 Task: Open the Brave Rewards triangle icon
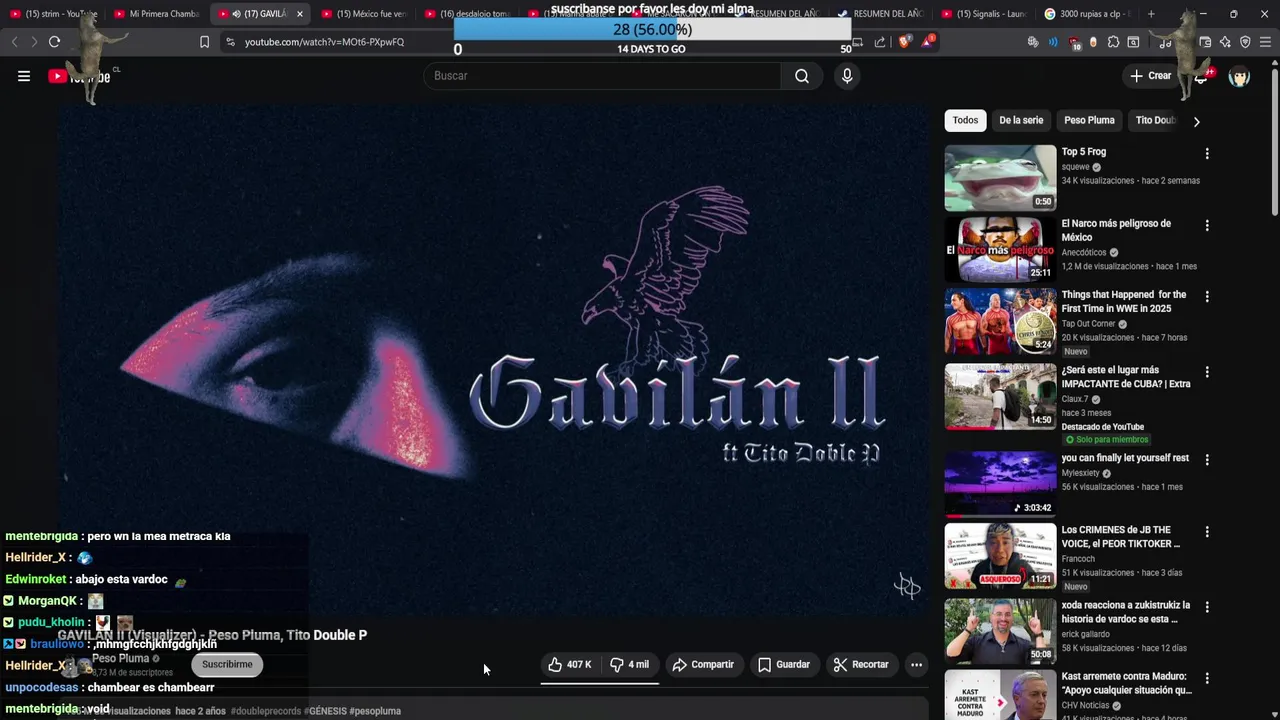[x=928, y=42]
